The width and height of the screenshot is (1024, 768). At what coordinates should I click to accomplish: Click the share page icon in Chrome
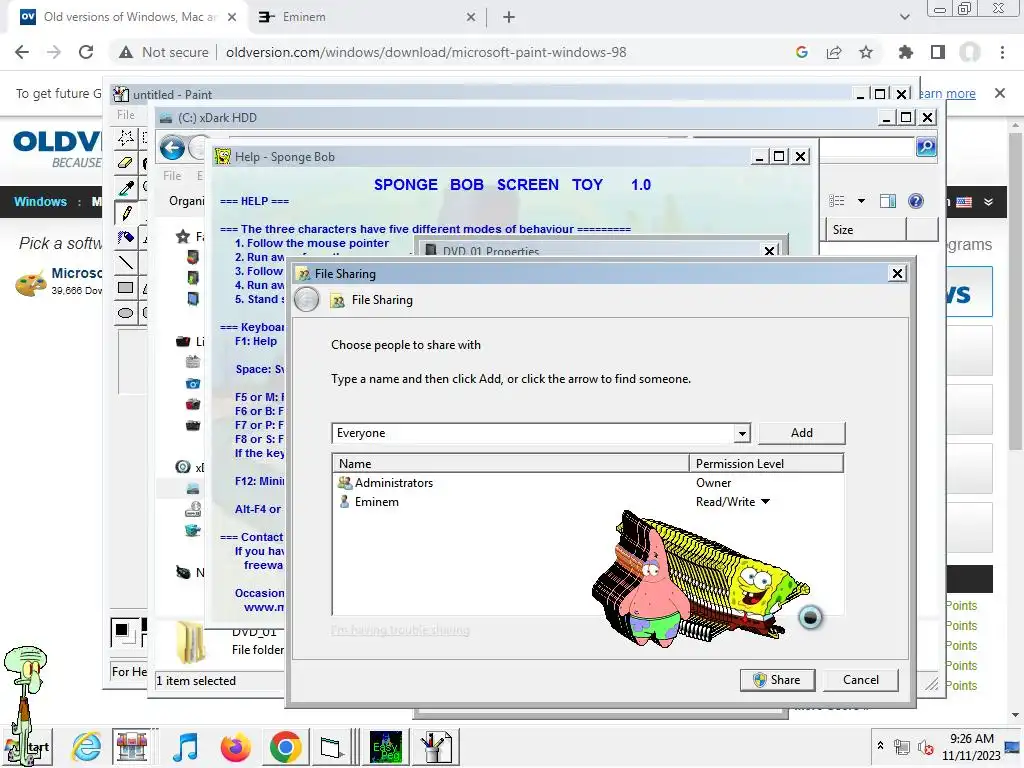[x=834, y=52]
